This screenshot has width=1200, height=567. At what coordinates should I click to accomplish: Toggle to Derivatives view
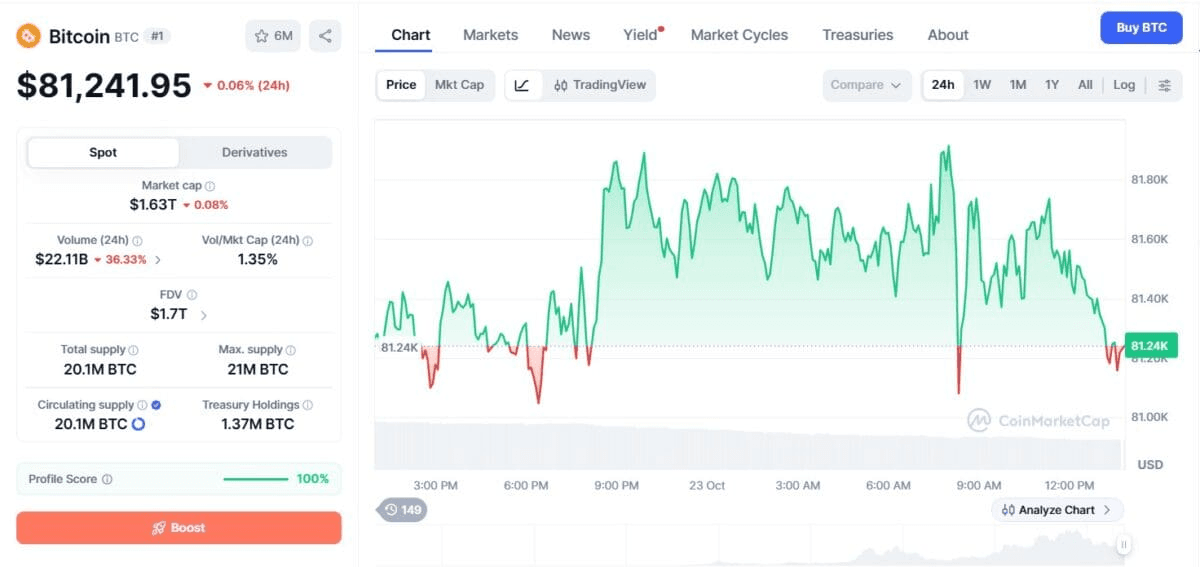pos(255,153)
